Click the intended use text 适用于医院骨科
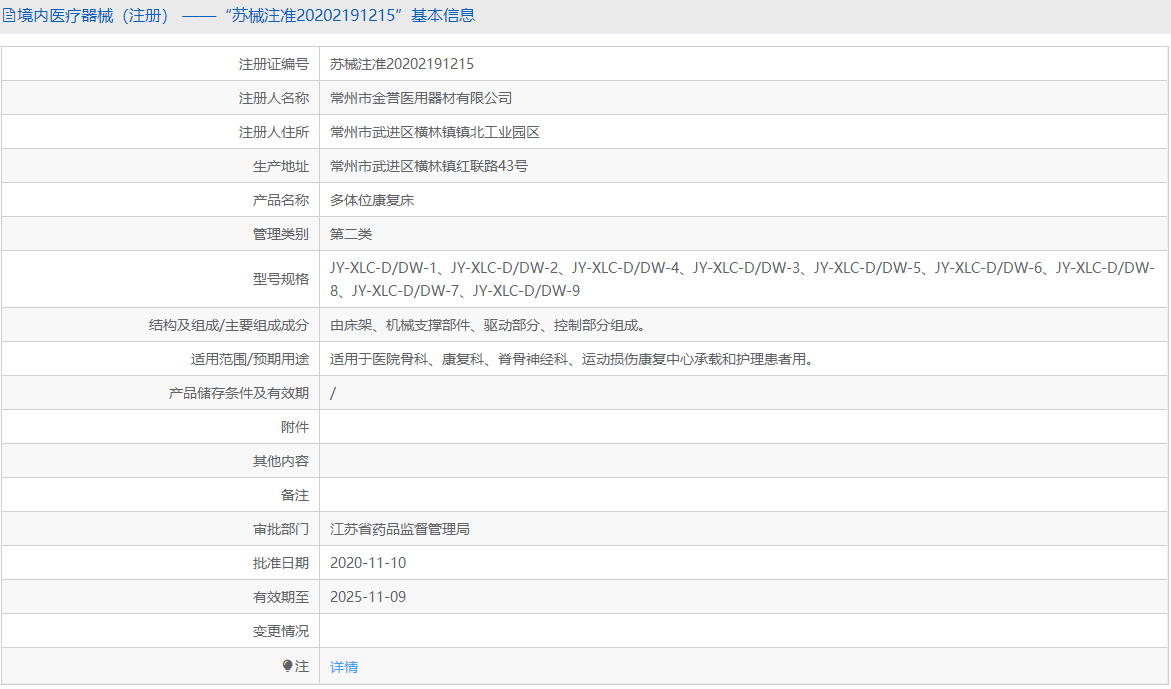The height and width of the screenshot is (689, 1171). point(572,359)
